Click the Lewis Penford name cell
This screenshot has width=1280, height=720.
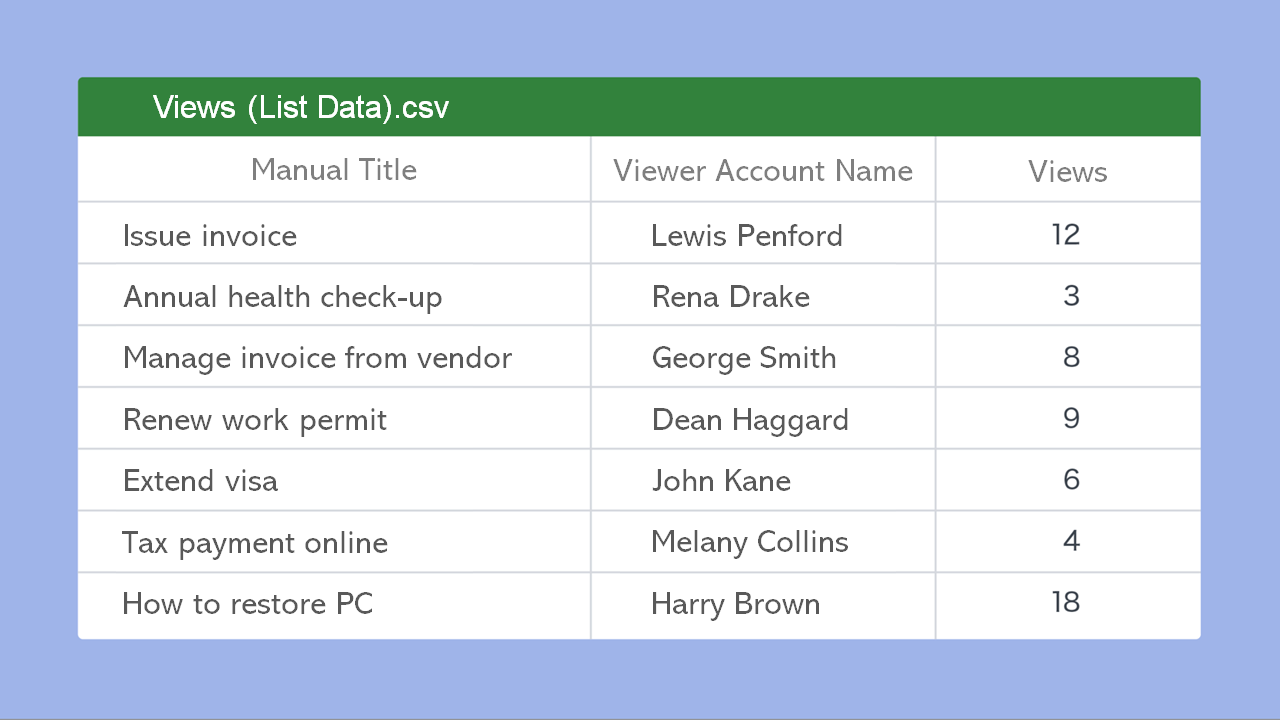(747, 236)
